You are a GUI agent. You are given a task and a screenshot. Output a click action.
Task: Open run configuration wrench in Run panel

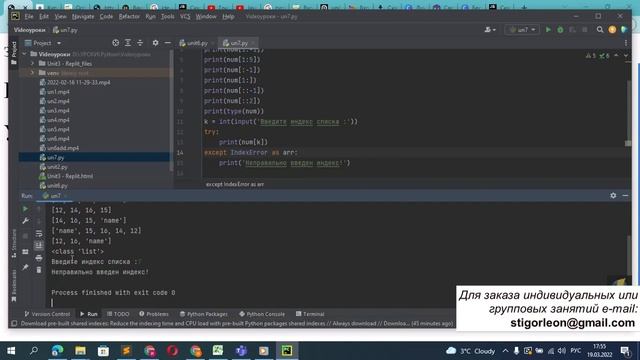[25, 221]
